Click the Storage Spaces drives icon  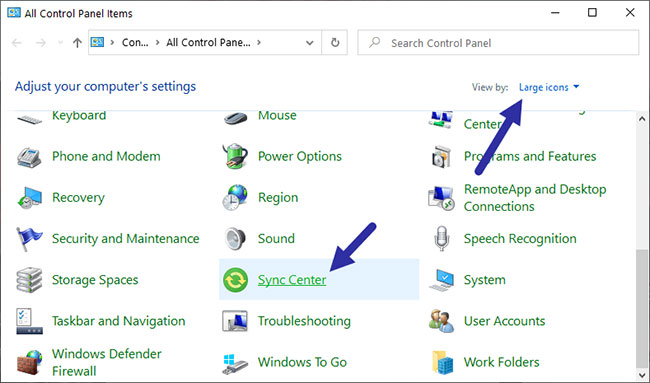(29, 280)
